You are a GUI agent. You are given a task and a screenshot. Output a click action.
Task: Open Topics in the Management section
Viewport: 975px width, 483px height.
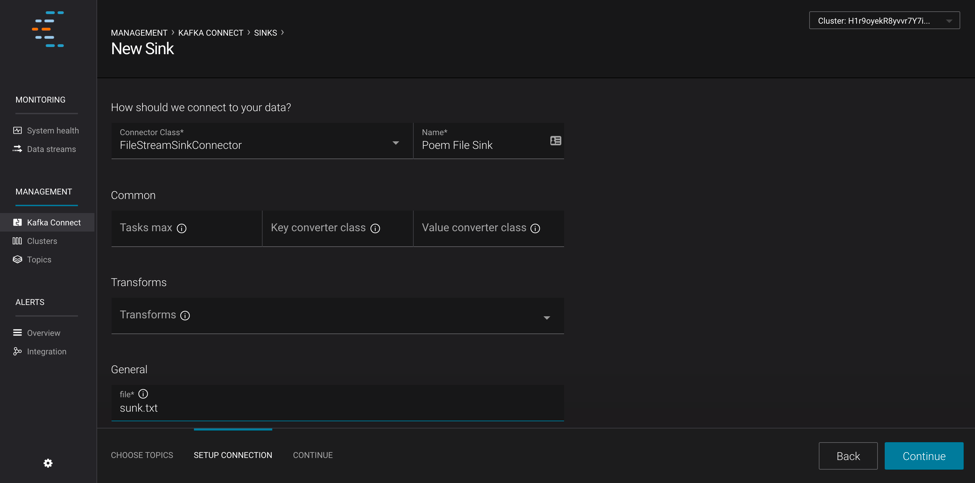pos(39,260)
